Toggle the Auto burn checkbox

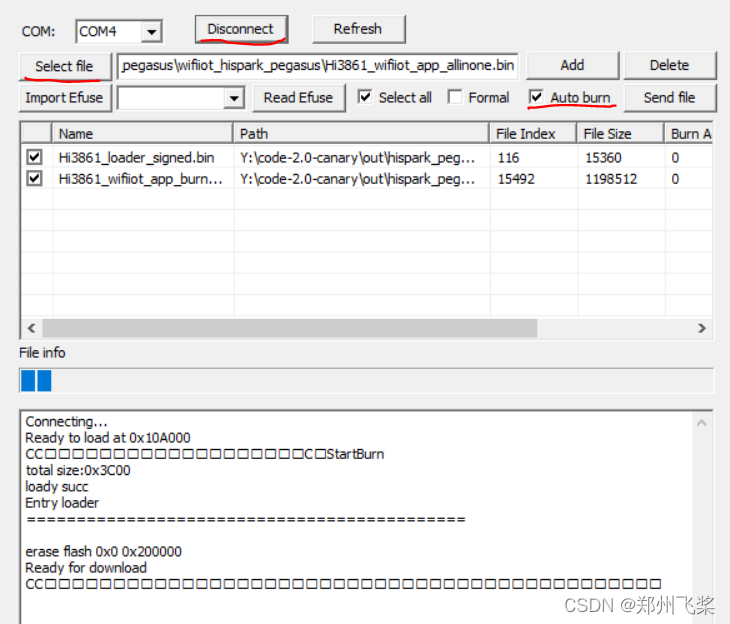(x=536, y=97)
